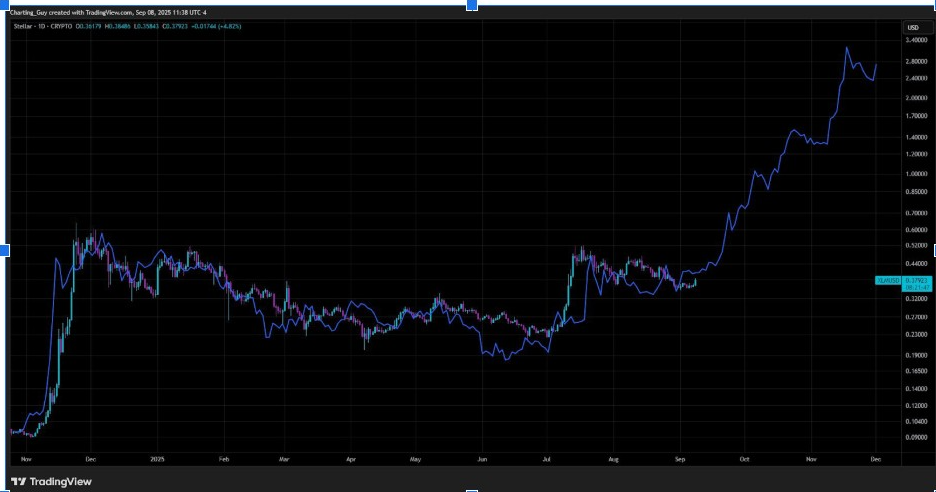The image size is (936, 492).
Task: Click the 2.80000 price axis label
Action: coord(916,62)
